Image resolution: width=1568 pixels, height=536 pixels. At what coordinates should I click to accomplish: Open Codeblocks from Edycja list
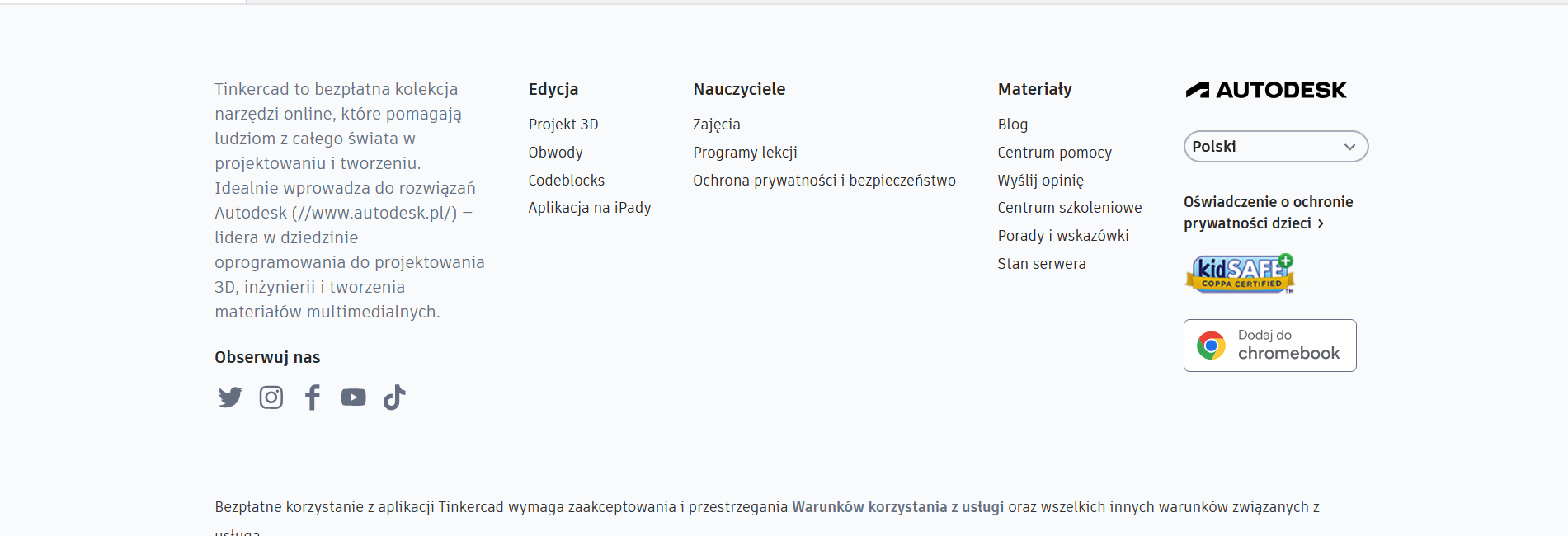tap(566, 181)
